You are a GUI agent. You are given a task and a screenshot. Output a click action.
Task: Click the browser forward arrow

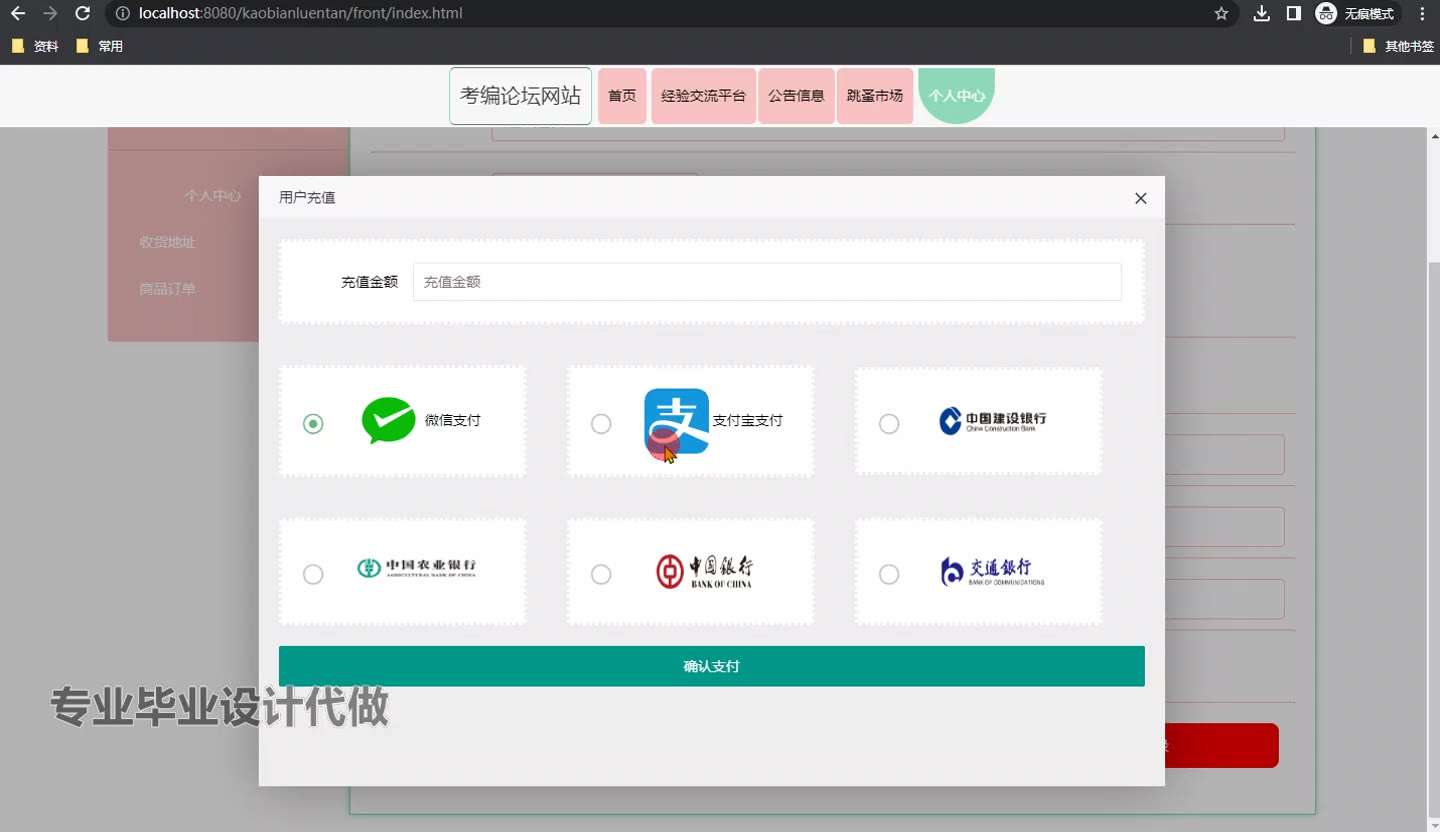point(50,14)
